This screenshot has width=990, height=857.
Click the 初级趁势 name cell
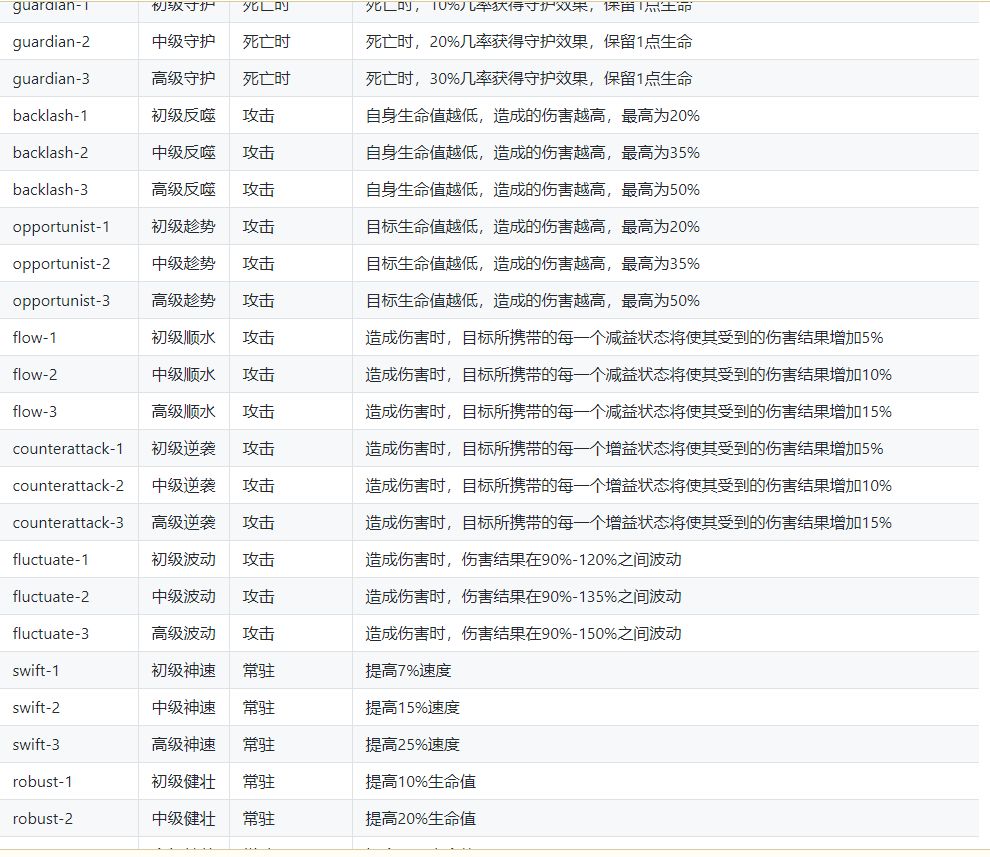184,227
